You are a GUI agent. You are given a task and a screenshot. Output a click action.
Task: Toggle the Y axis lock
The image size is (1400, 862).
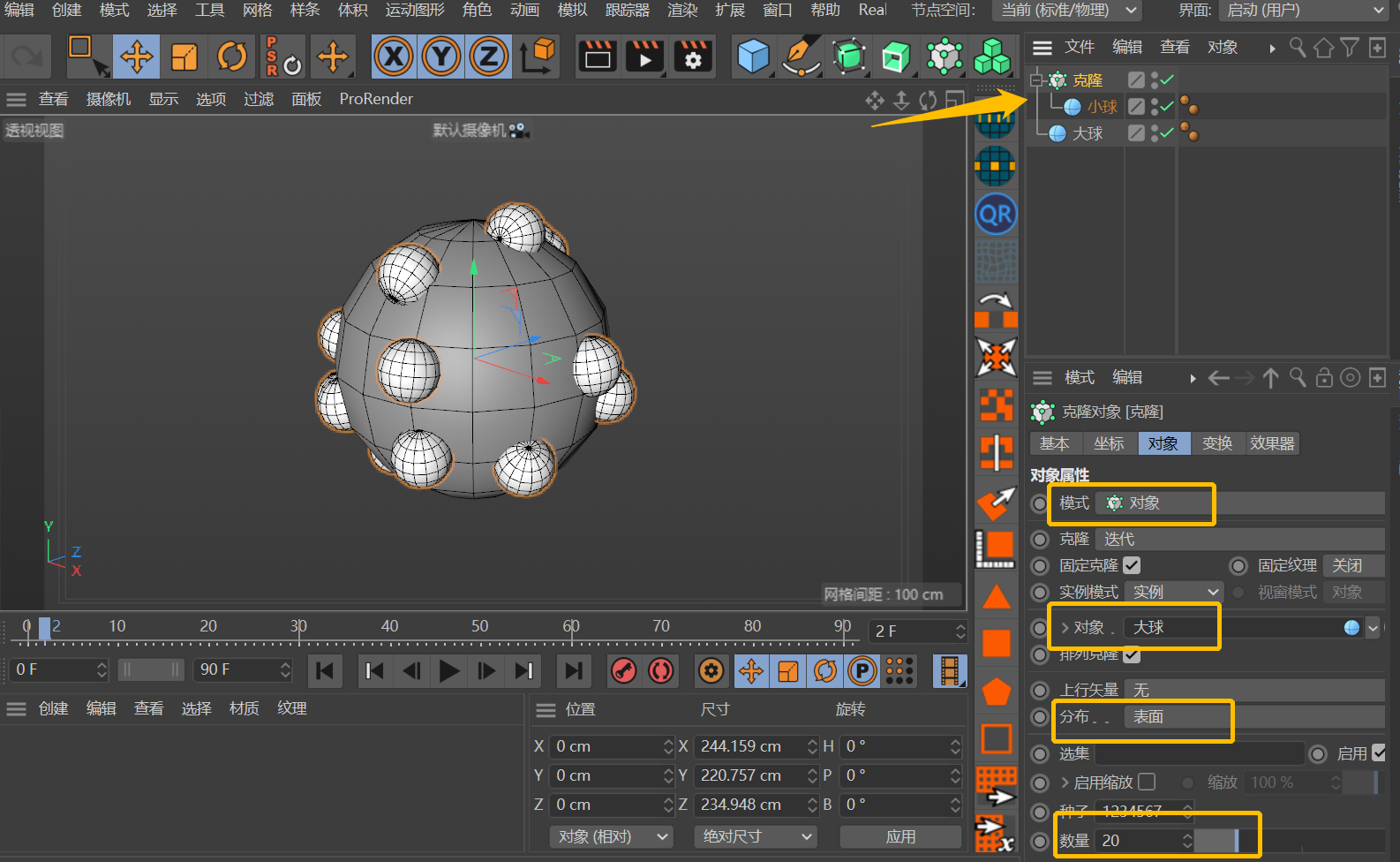click(x=441, y=57)
